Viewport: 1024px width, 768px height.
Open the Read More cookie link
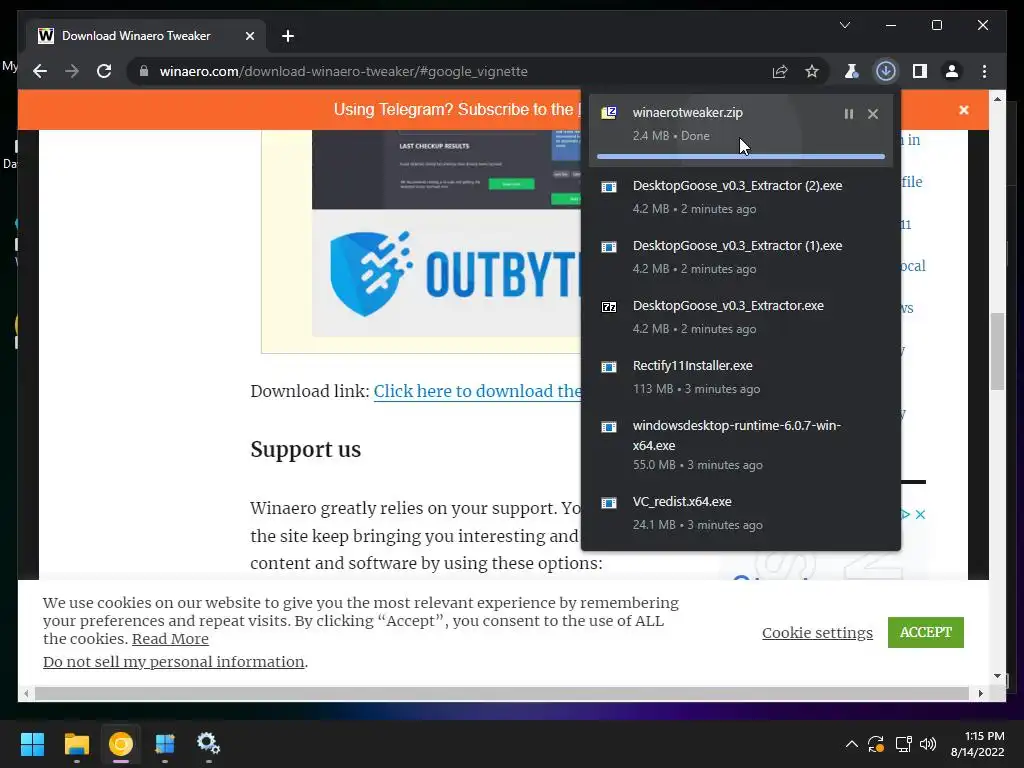pyautogui.click(x=170, y=639)
